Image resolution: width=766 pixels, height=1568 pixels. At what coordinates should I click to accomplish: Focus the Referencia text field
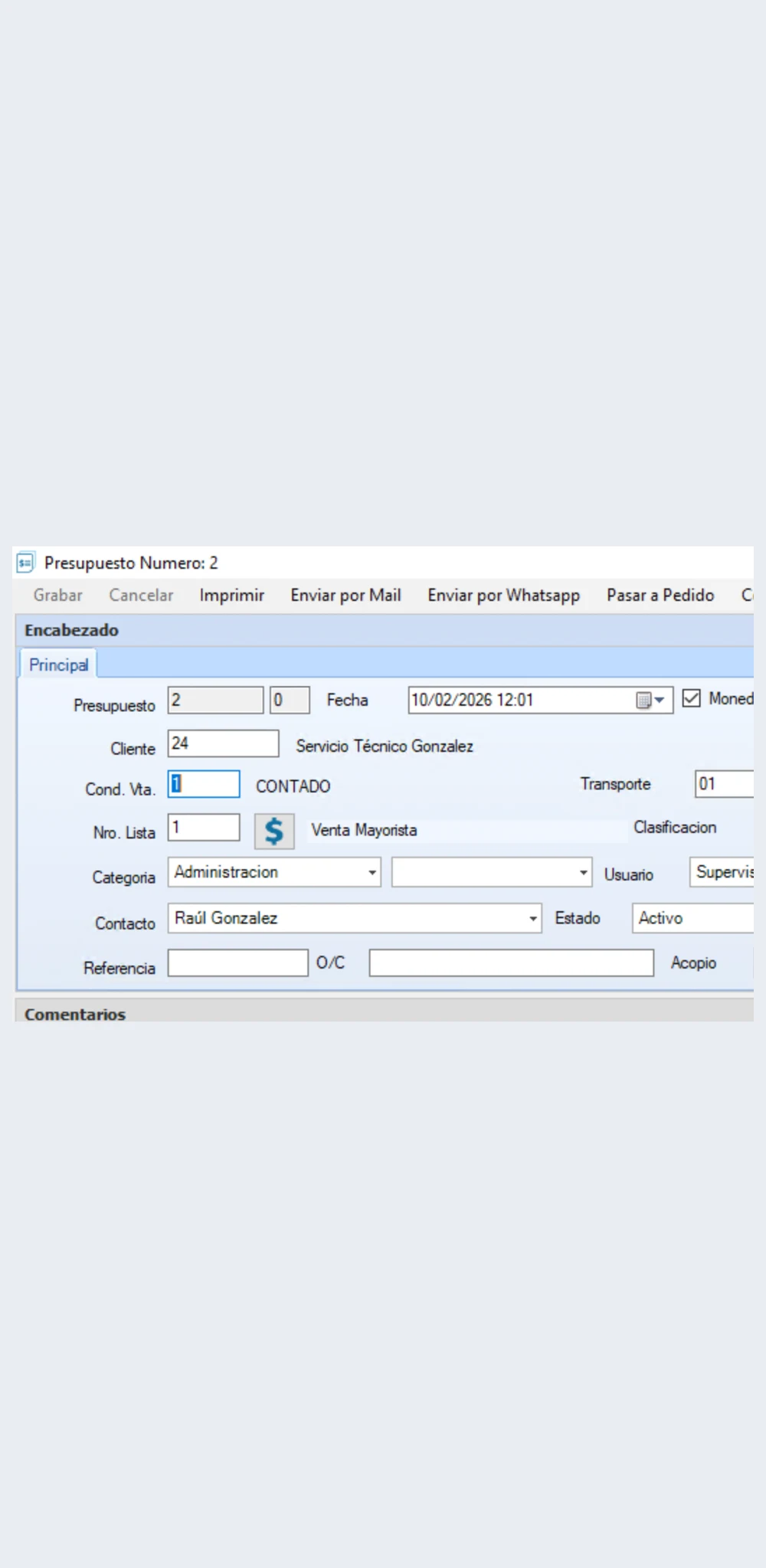[x=238, y=963]
